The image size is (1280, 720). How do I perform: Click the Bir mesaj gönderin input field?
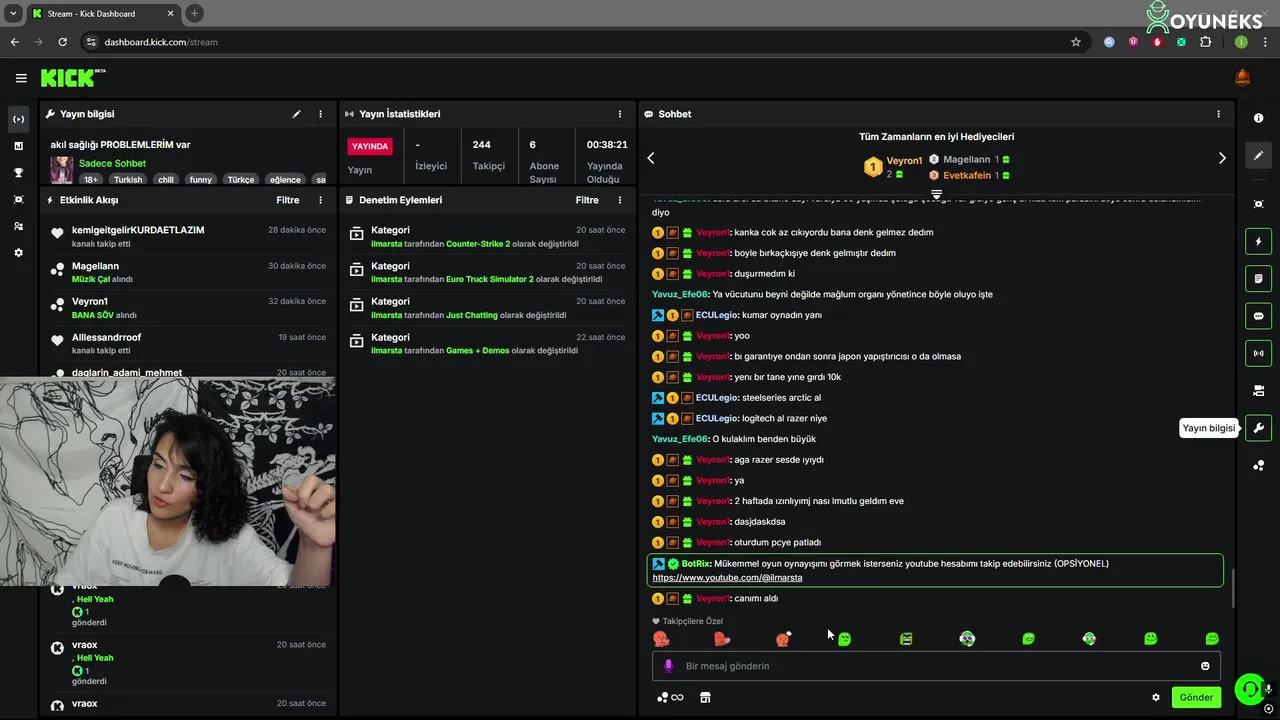tap(936, 666)
